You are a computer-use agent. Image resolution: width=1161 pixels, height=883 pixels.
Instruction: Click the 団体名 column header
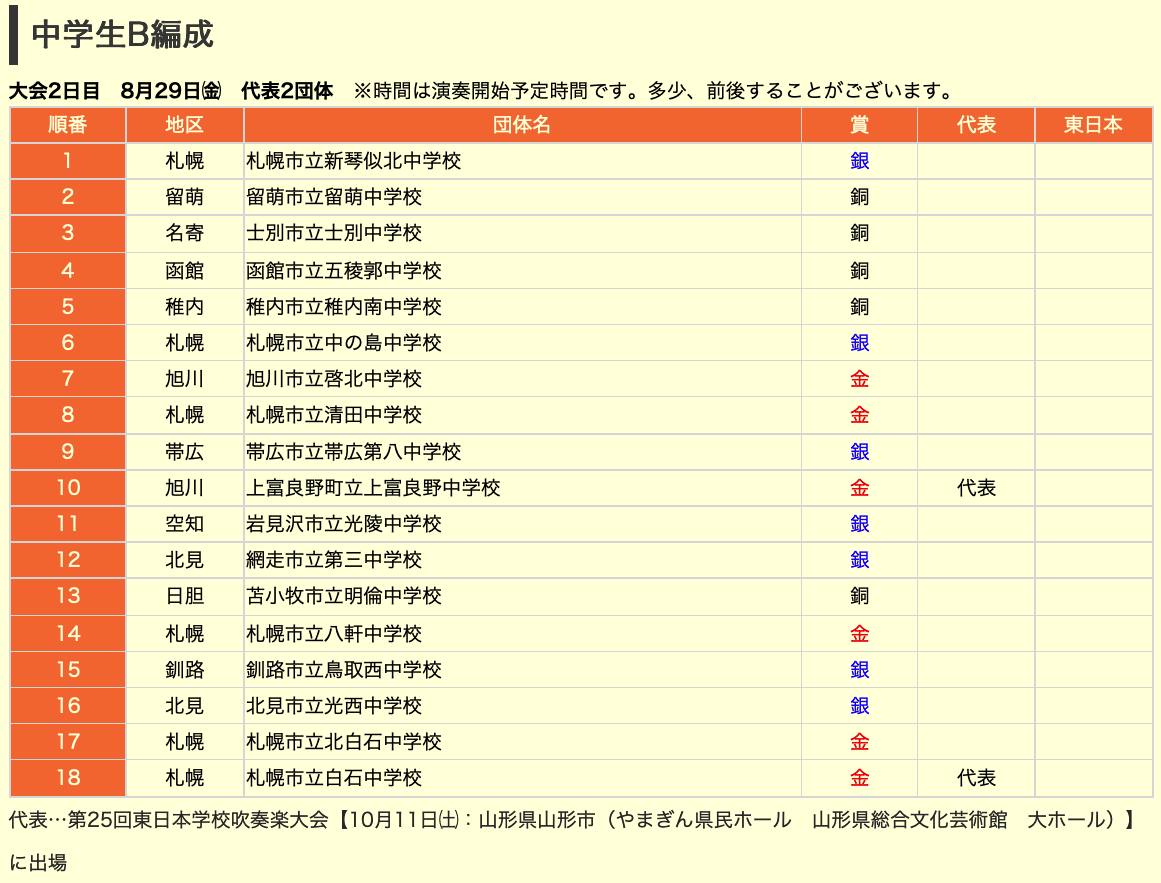coord(522,125)
